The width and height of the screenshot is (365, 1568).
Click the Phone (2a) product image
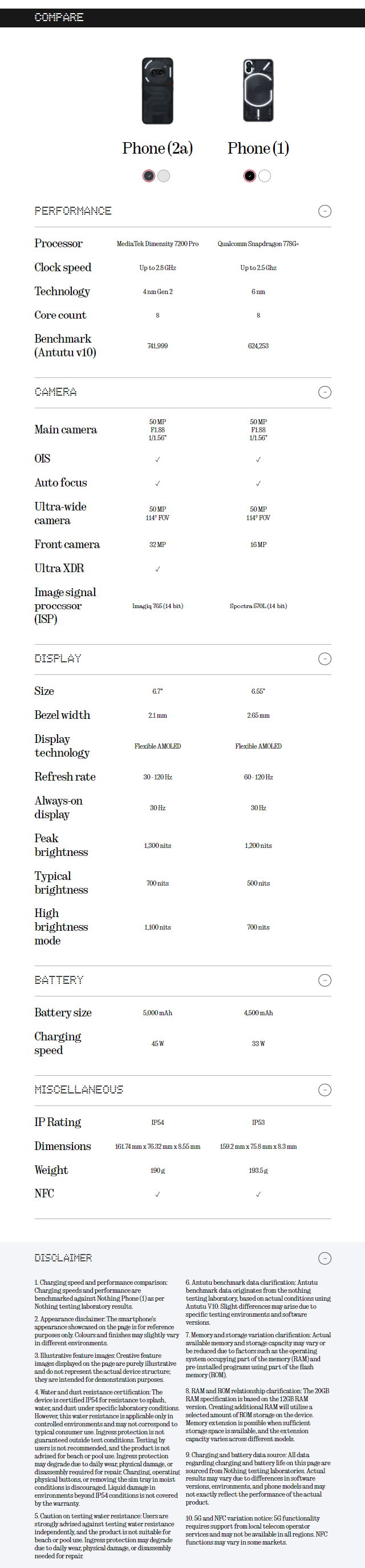157,91
